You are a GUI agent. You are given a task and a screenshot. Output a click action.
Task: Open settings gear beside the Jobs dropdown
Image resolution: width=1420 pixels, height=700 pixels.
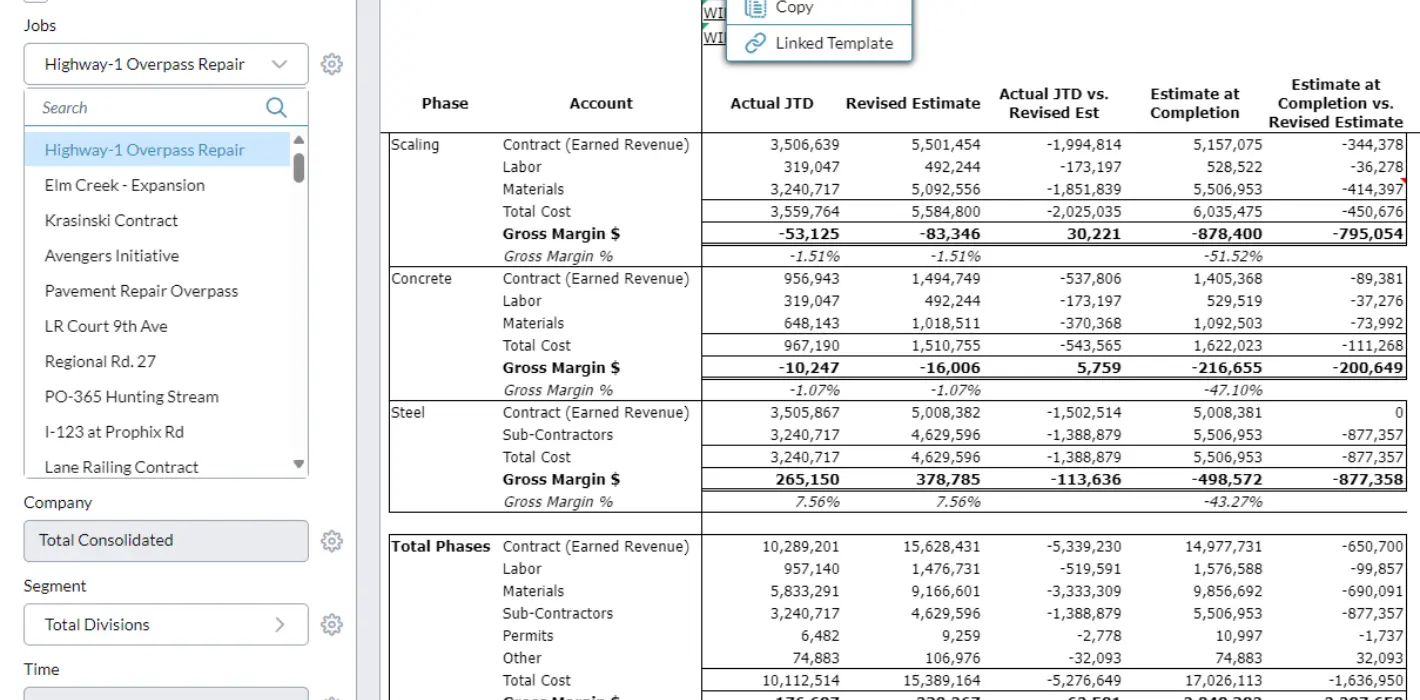(332, 64)
